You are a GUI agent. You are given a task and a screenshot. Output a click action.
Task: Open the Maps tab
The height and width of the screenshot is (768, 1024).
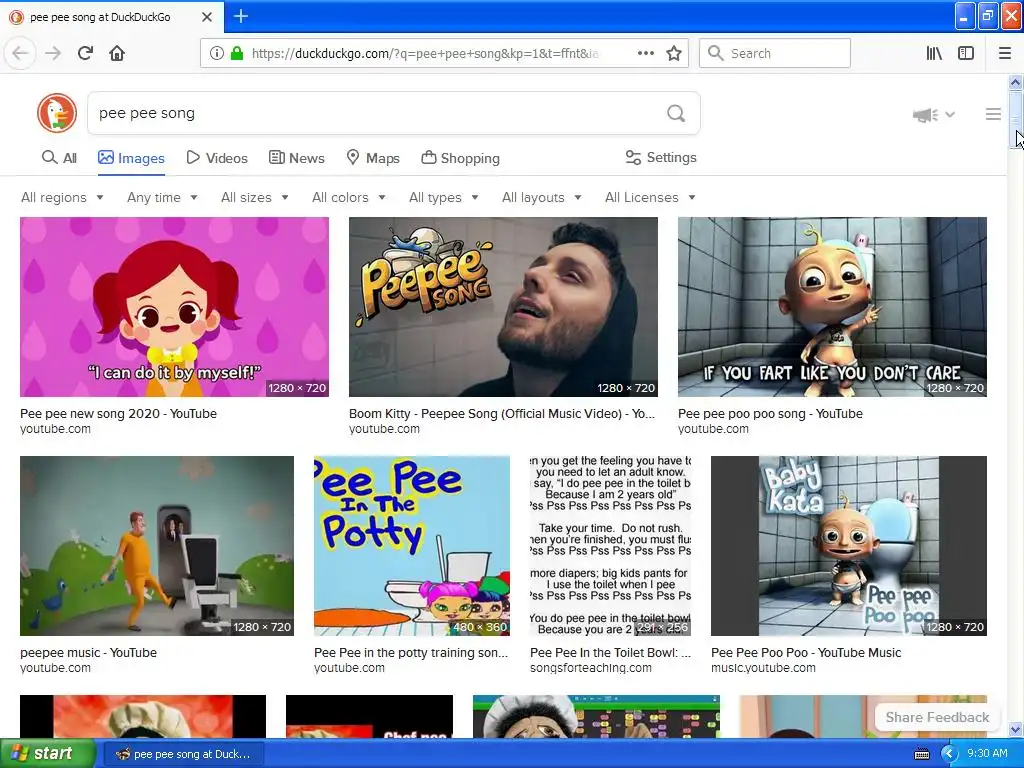point(373,158)
